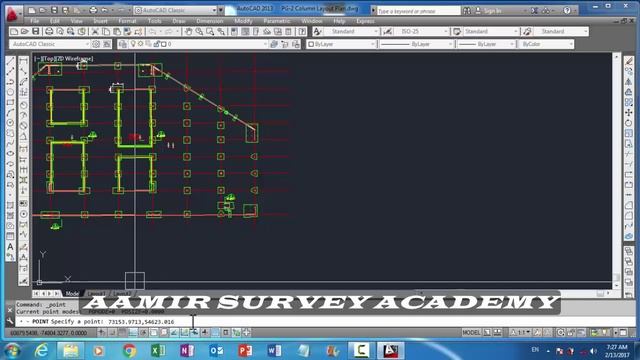Open the Text Style Standard dropdown

352,31
